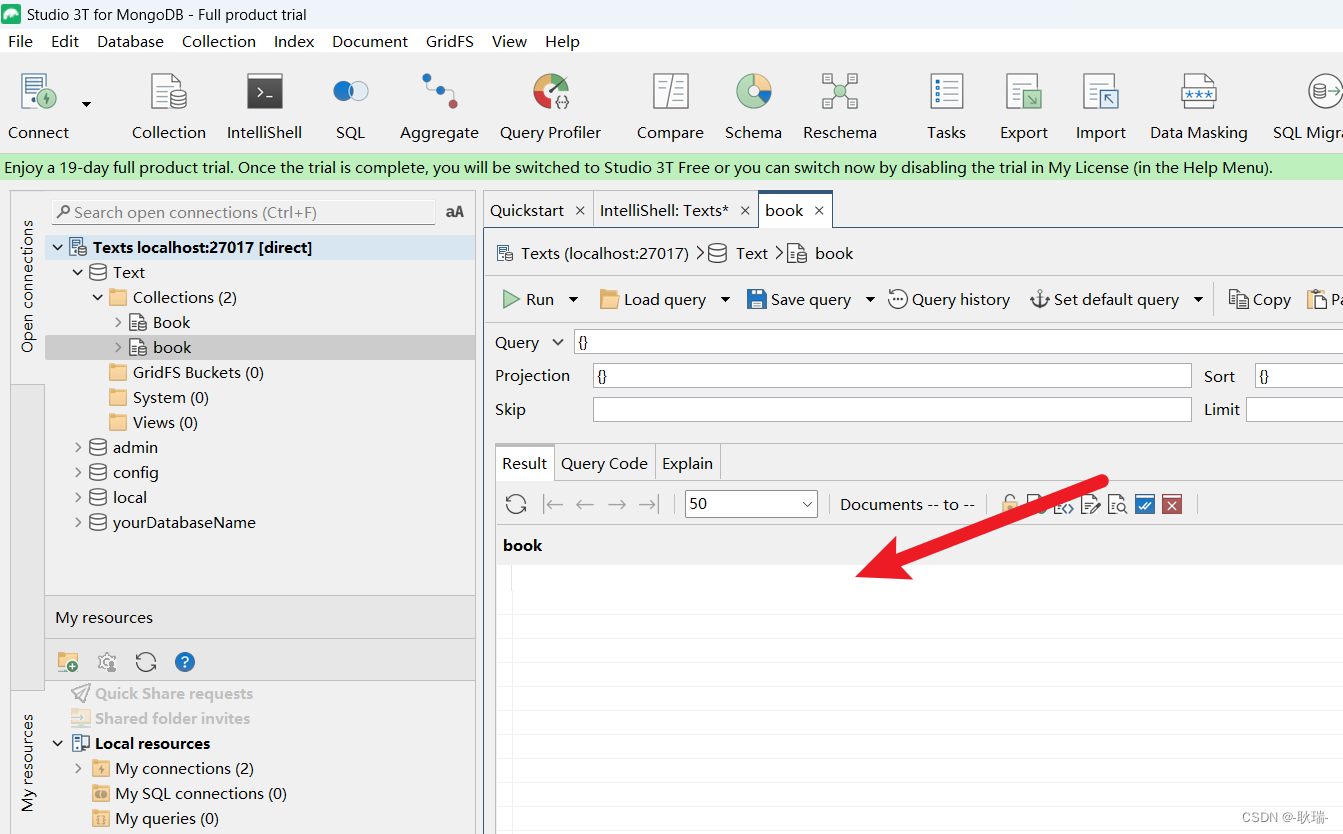Screen dimensions: 1343x834
Task: Click the Run query button
Action: pos(528,299)
